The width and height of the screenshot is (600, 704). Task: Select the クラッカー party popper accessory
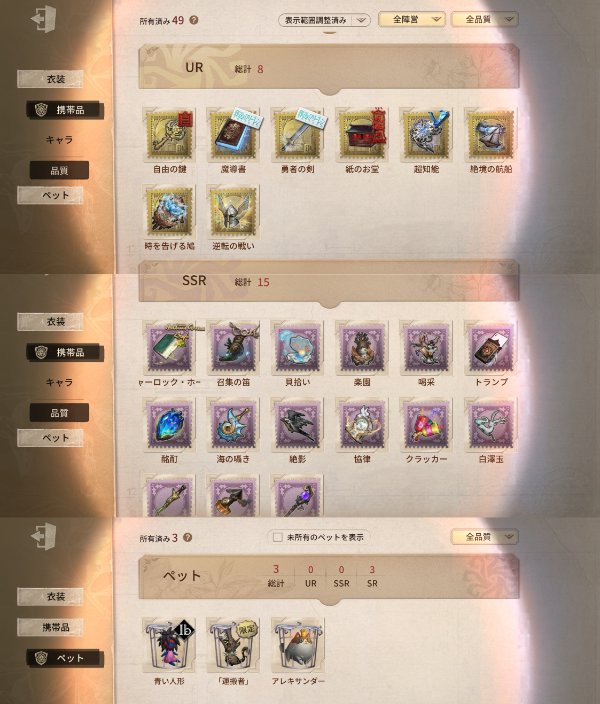[426, 425]
